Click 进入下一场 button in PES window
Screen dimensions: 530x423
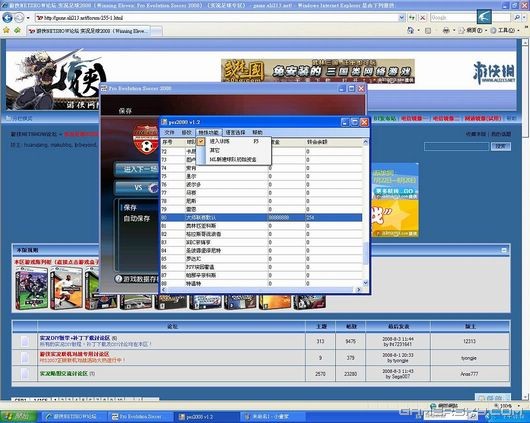tap(137, 169)
